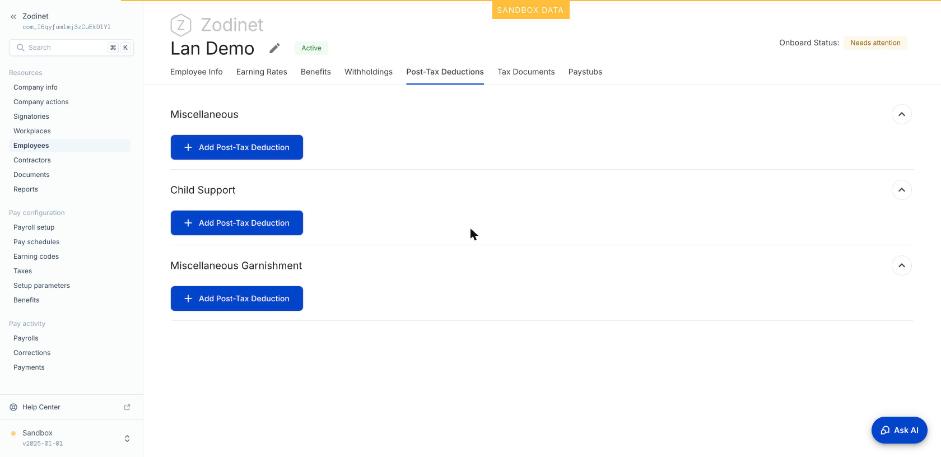
Task: Select the Post-Tax Deductions tab
Action: (445, 72)
